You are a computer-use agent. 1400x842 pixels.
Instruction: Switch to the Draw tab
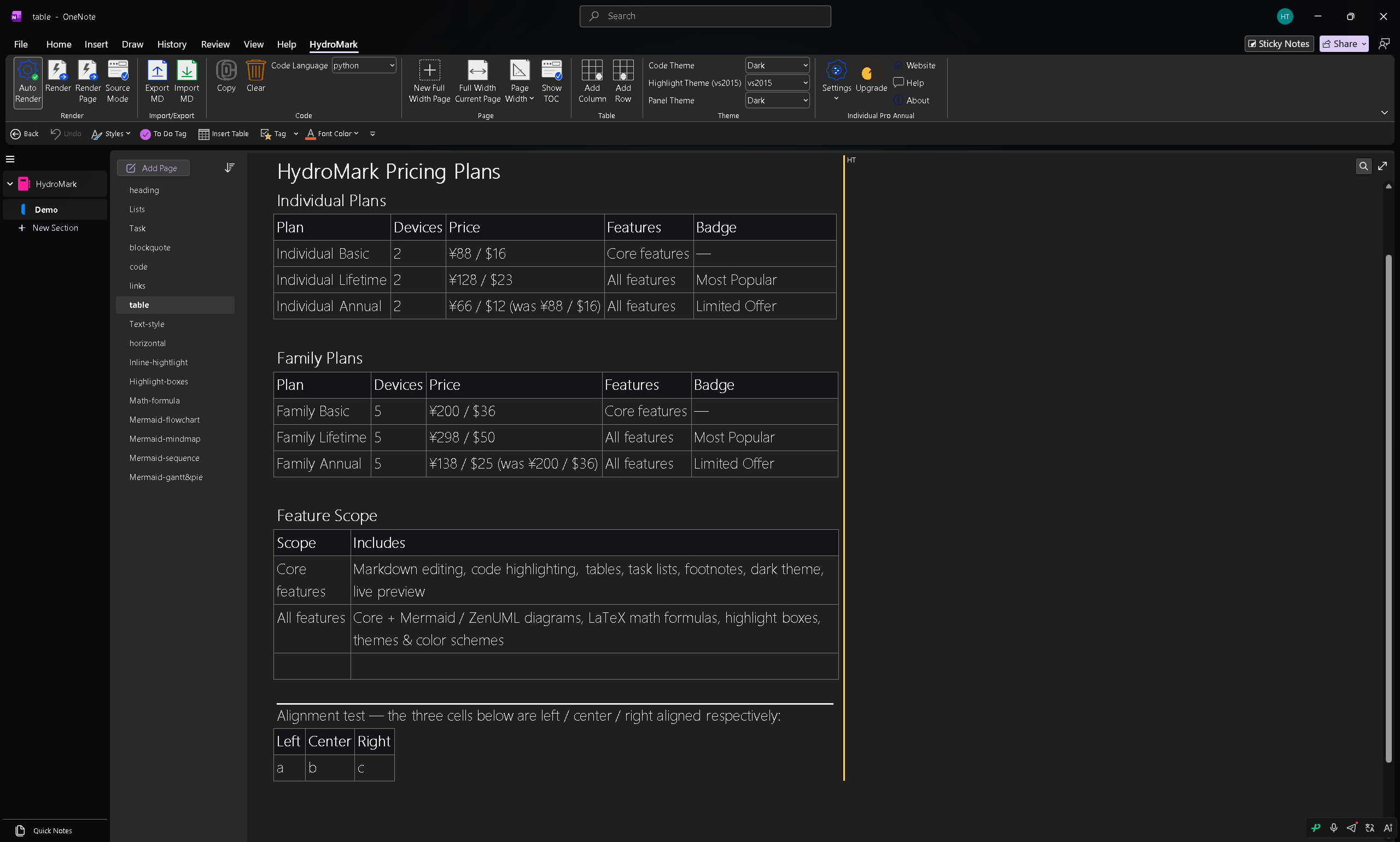(x=132, y=44)
